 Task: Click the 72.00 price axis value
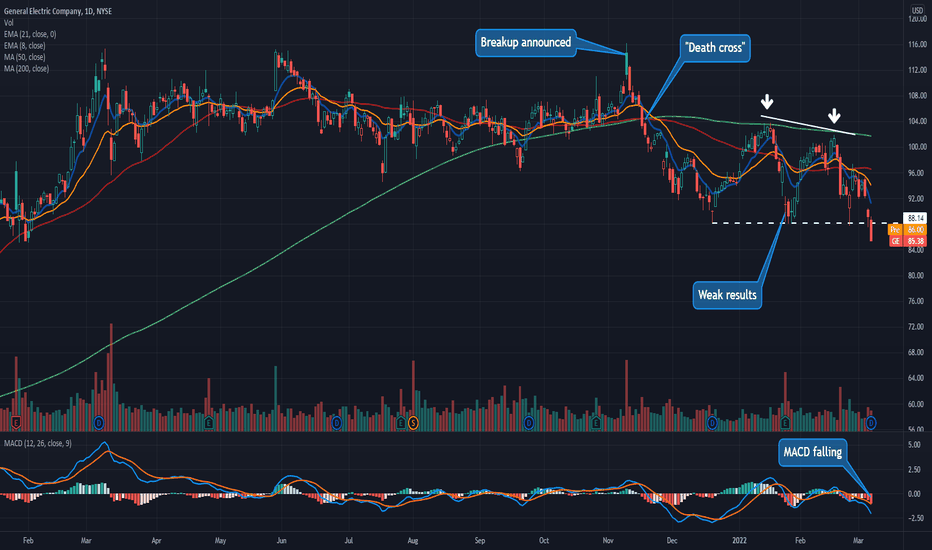pos(917,327)
